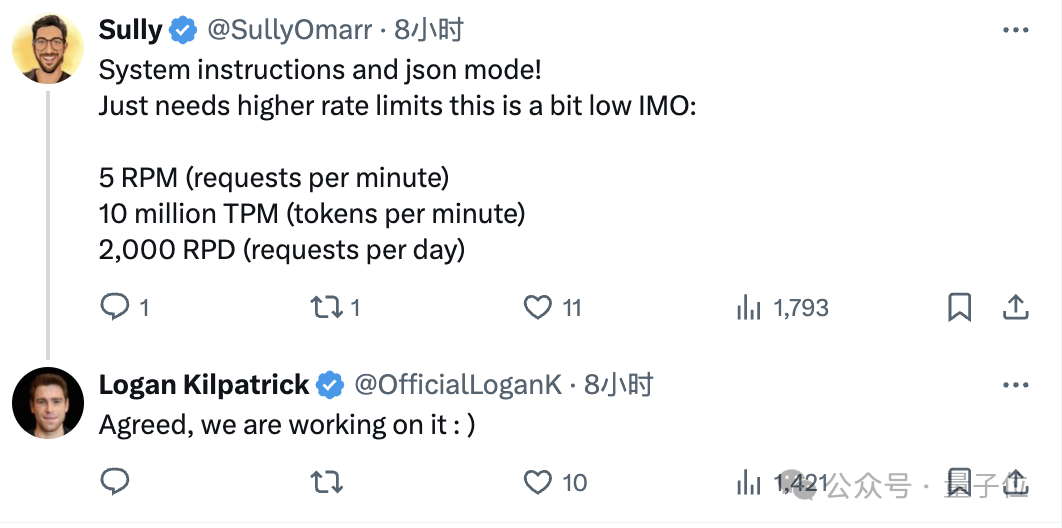Open more options menu on Logan's tweet
This screenshot has width=1062, height=528.
tap(1015, 385)
